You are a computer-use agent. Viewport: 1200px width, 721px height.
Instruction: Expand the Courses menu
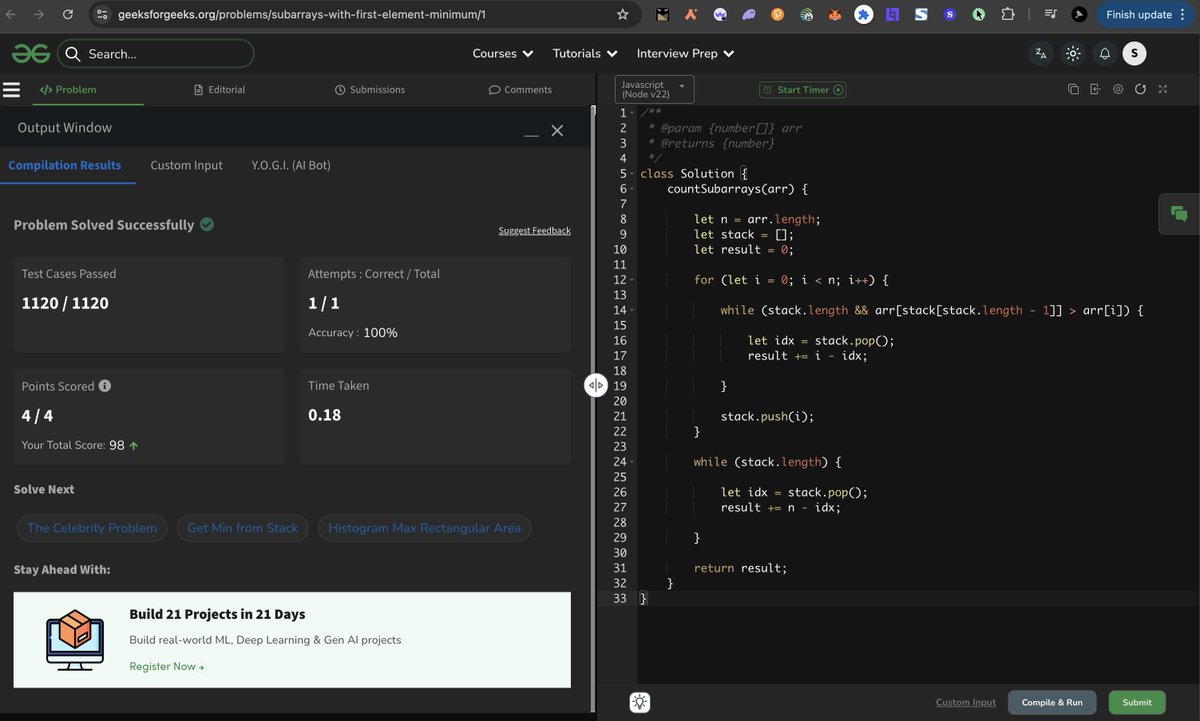[x=502, y=54]
